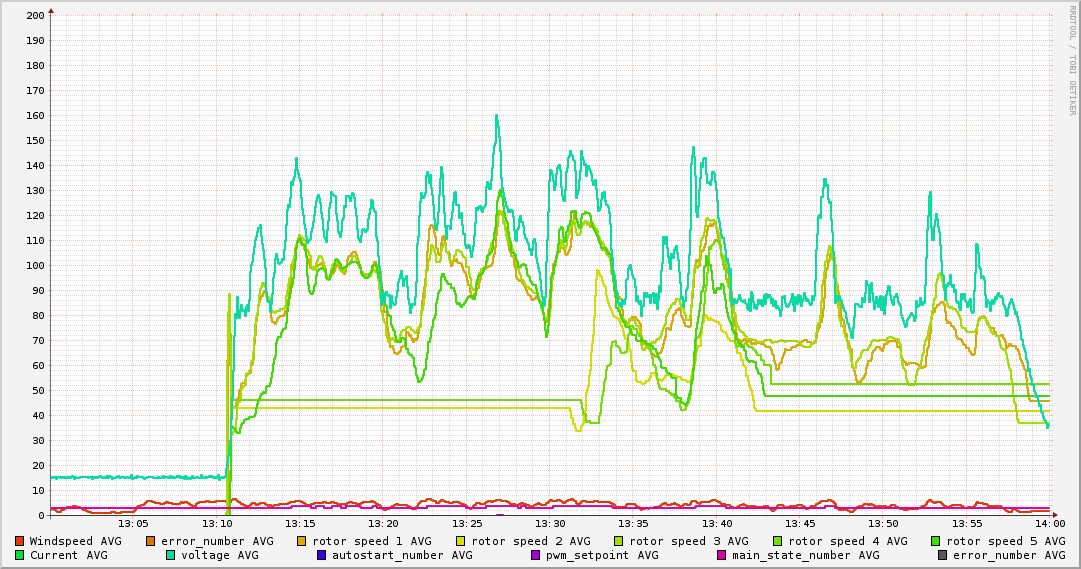Viewport: 1081px width, 569px height.
Task: Click the 13:15 time axis label
Action: [x=300, y=524]
